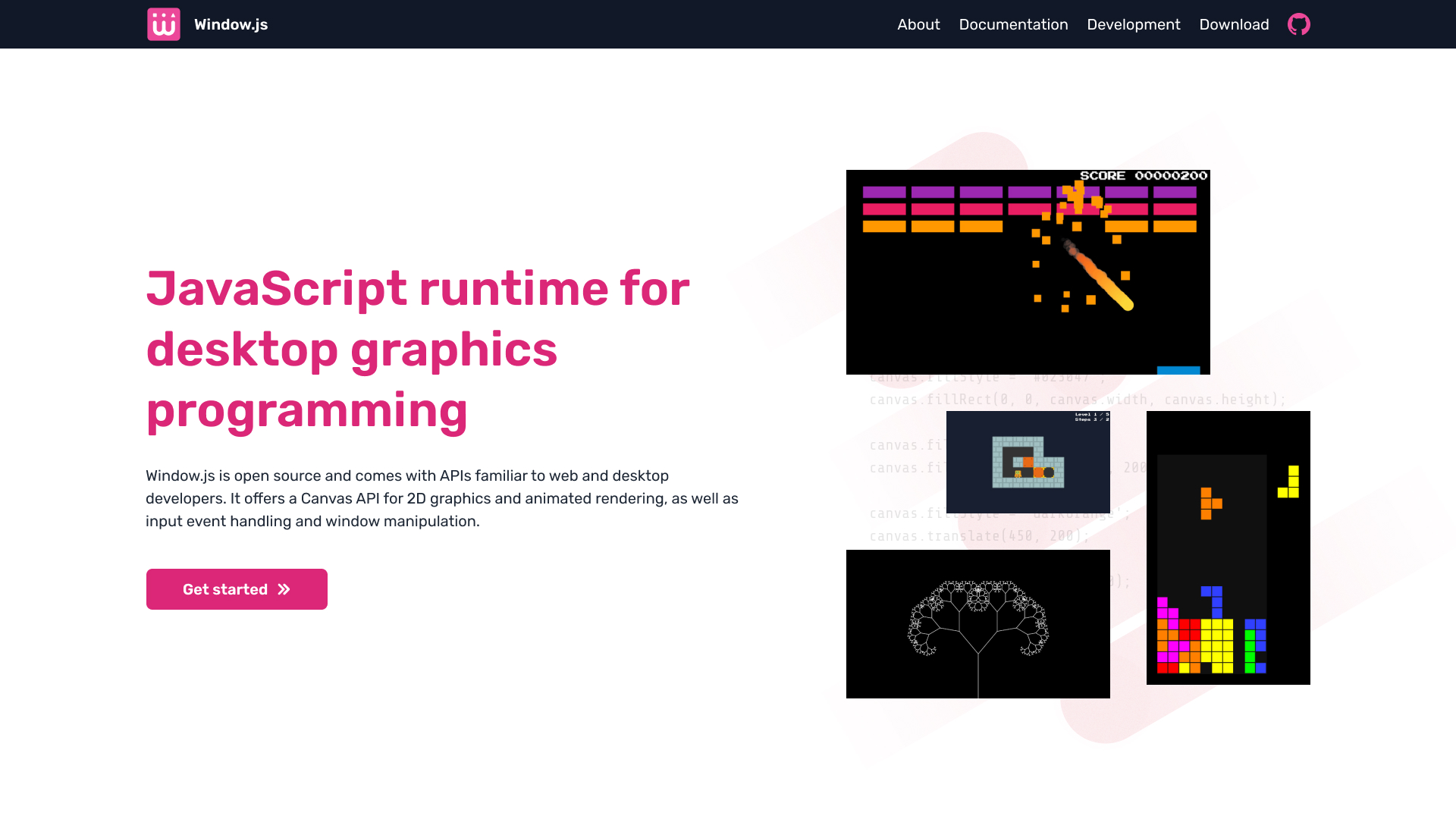Image resolution: width=1456 pixels, height=819 pixels.
Task: Click the main headline text
Action: point(417,350)
